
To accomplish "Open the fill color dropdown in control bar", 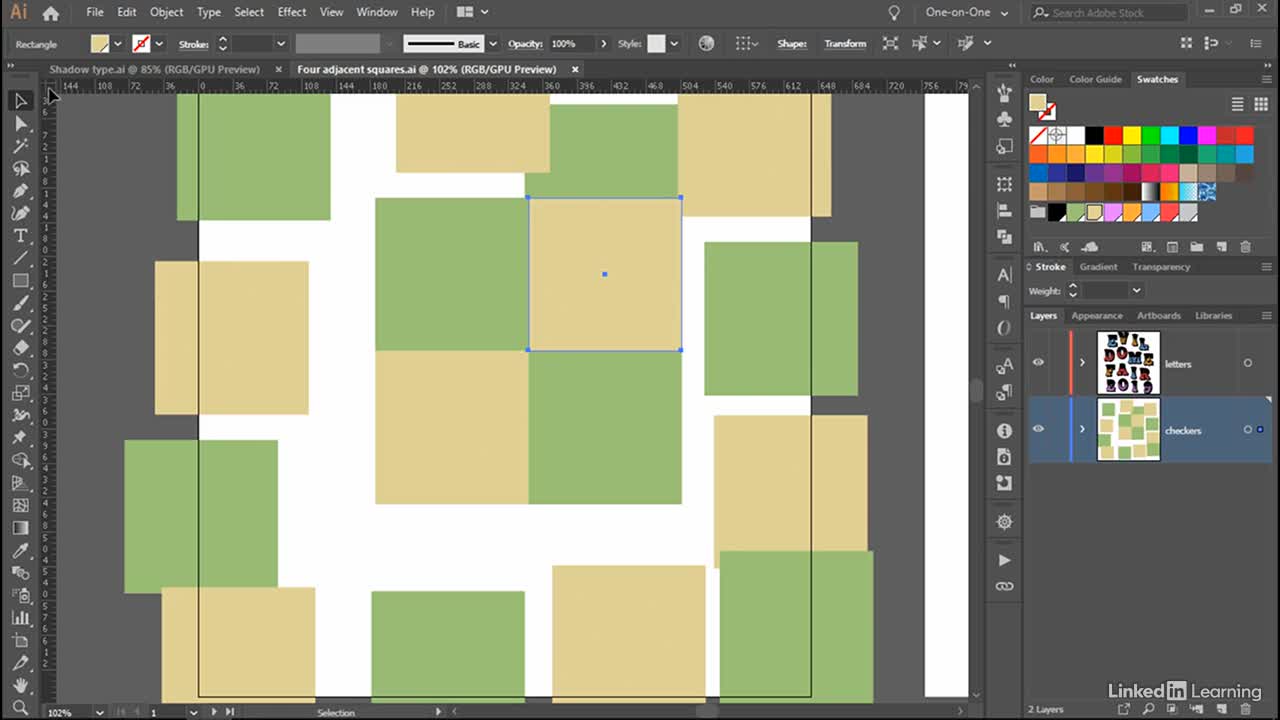I will click(117, 44).
